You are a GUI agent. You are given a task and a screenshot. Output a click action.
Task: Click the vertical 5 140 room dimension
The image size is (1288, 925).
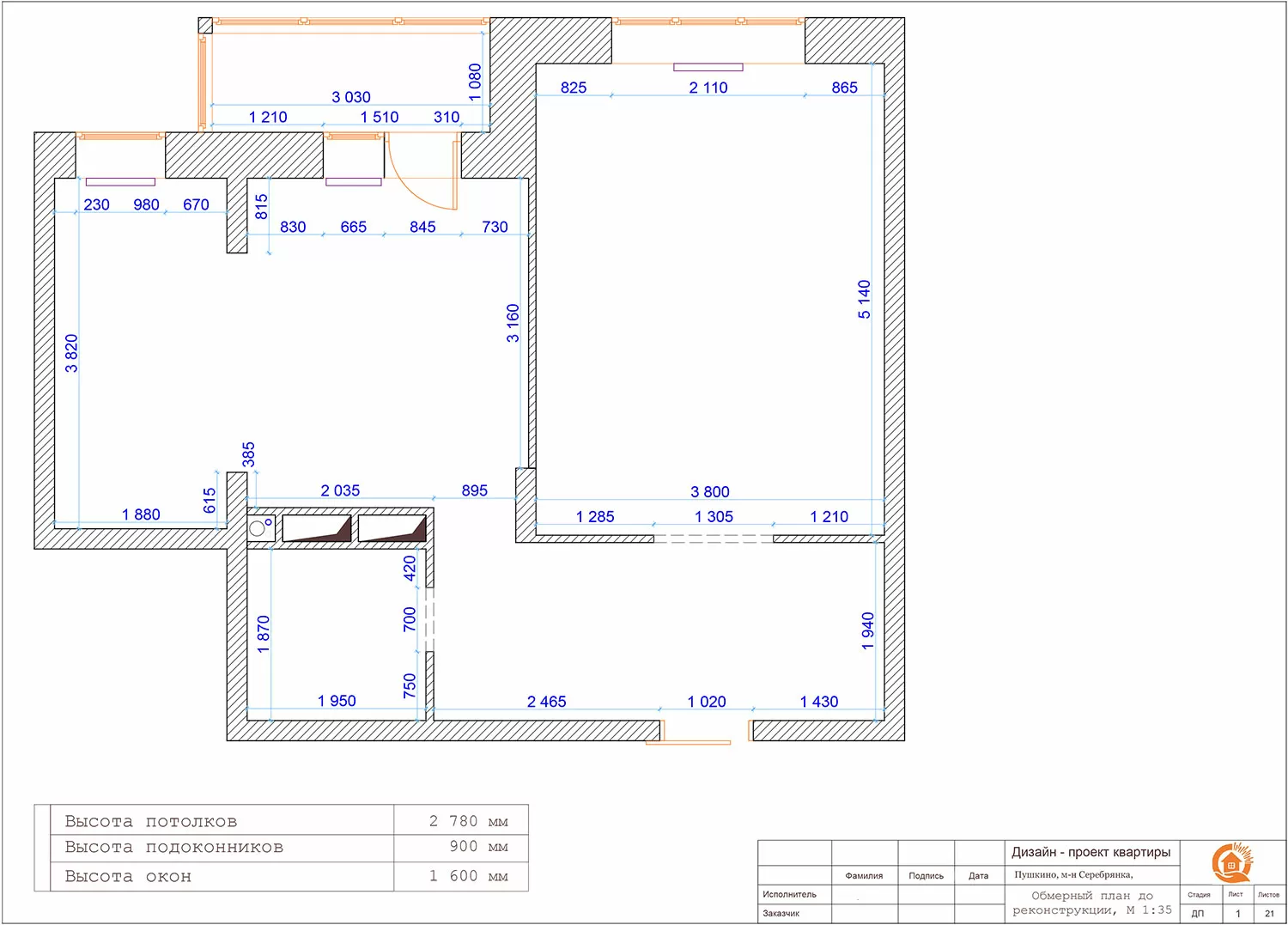[864, 299]
